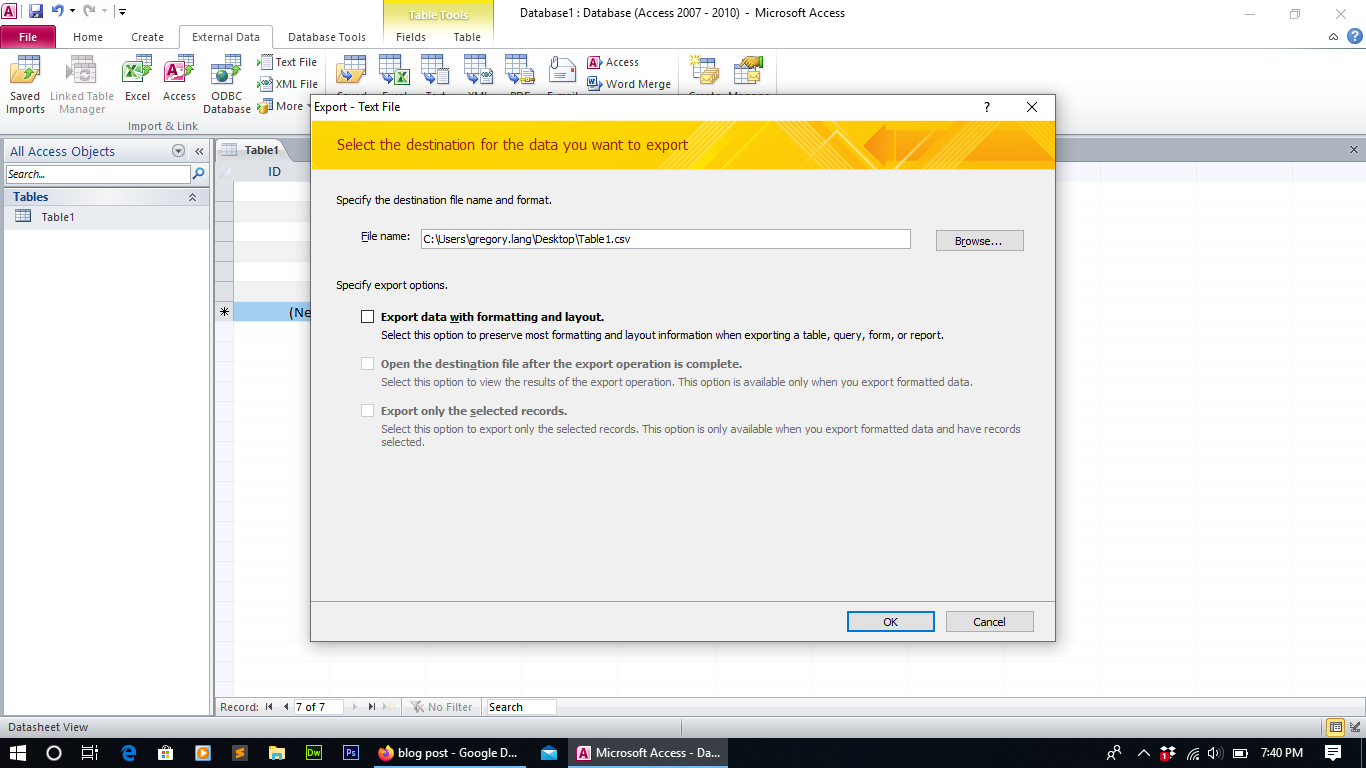Close Table1 document with X
This screenshot has width=1366, height=768.
click(1354, 150)
